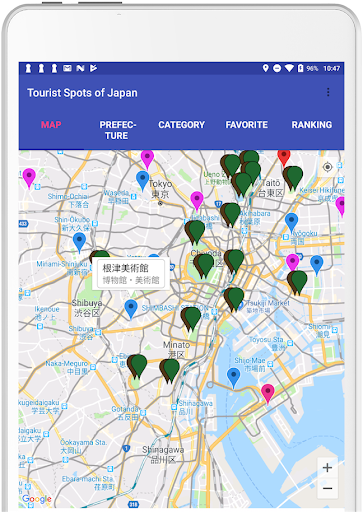
Task: Switch to the PREFECTURE tab
Action: tap(117, 130)
